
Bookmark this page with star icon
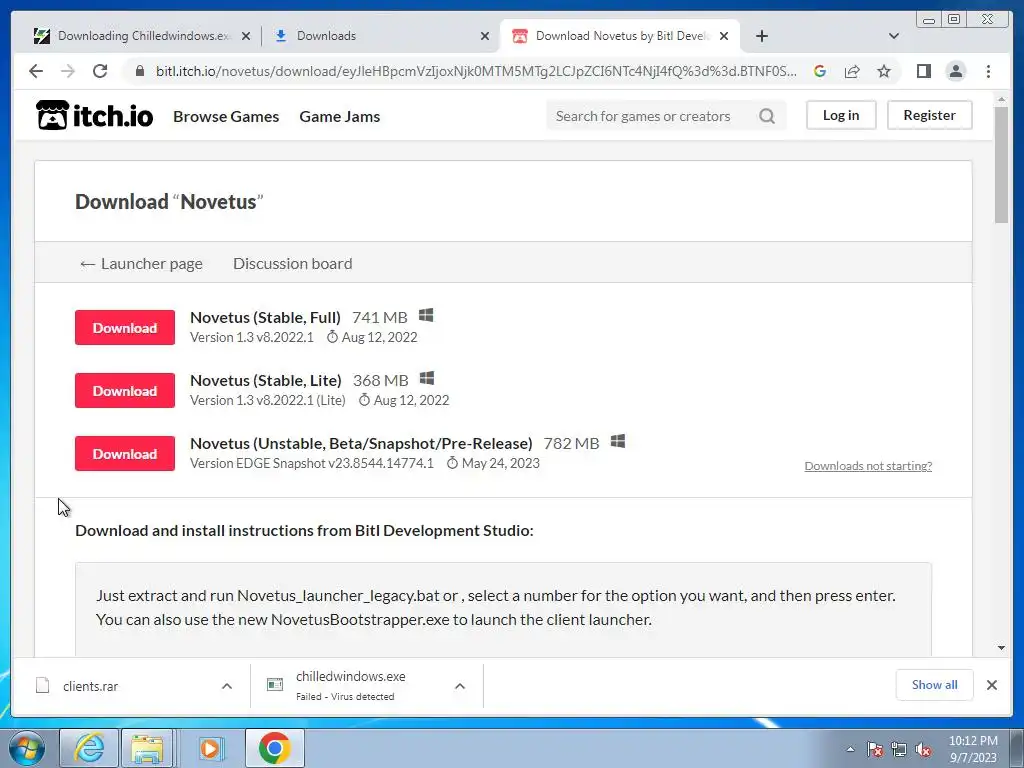884,71
